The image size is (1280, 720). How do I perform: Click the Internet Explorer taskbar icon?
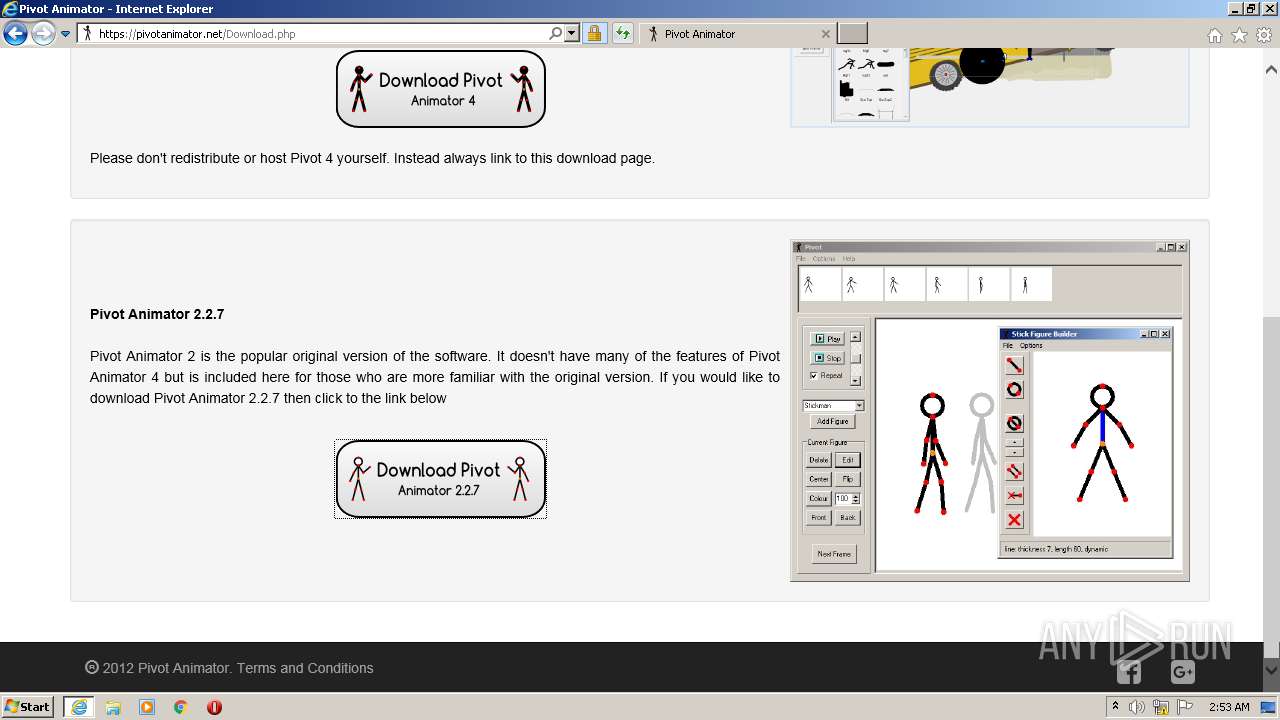coord(79,706)
